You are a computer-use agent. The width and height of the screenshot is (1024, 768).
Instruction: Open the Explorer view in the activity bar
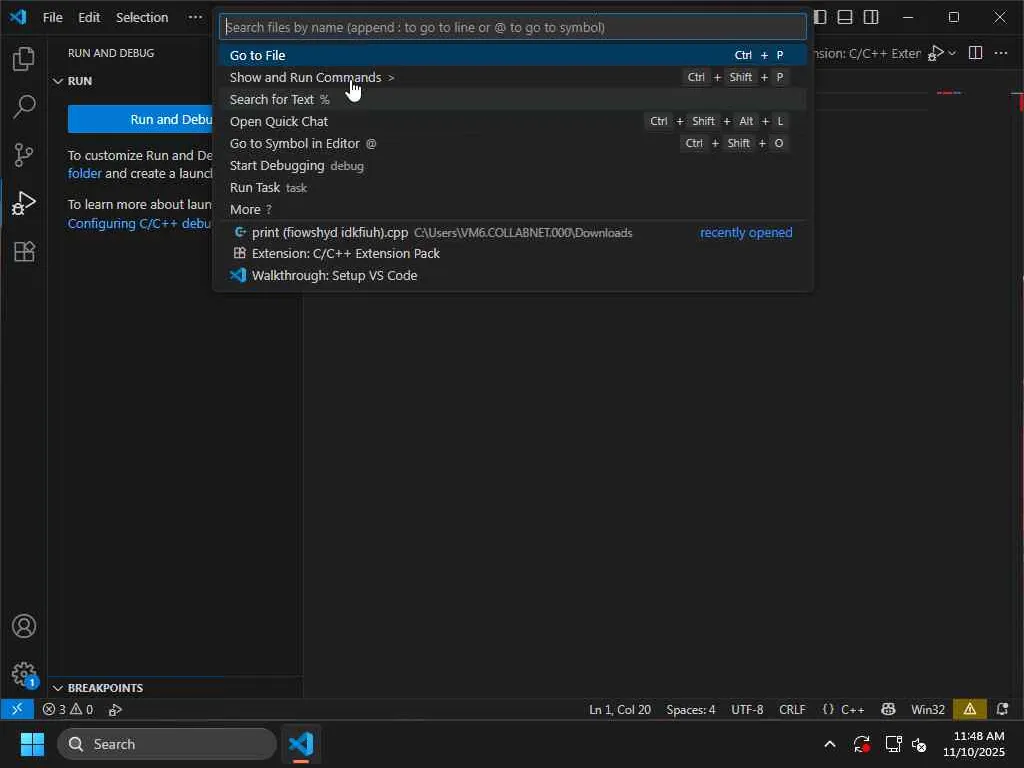(x=24, y=59)
